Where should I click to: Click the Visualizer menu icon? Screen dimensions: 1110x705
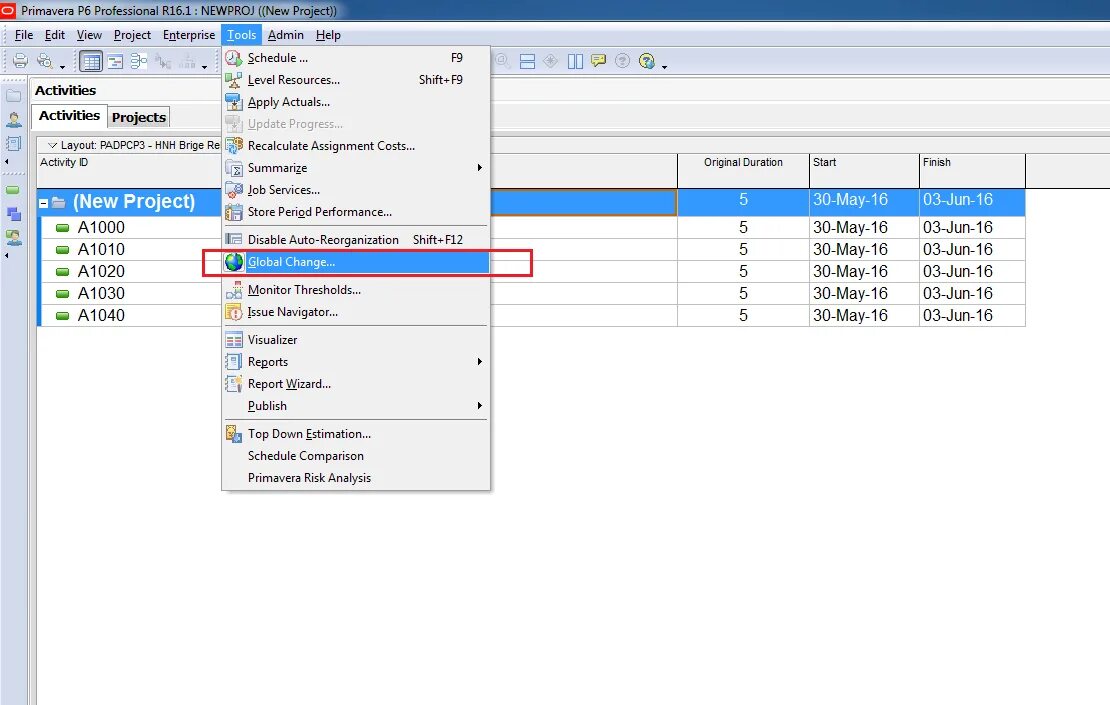tap(234, 340)
